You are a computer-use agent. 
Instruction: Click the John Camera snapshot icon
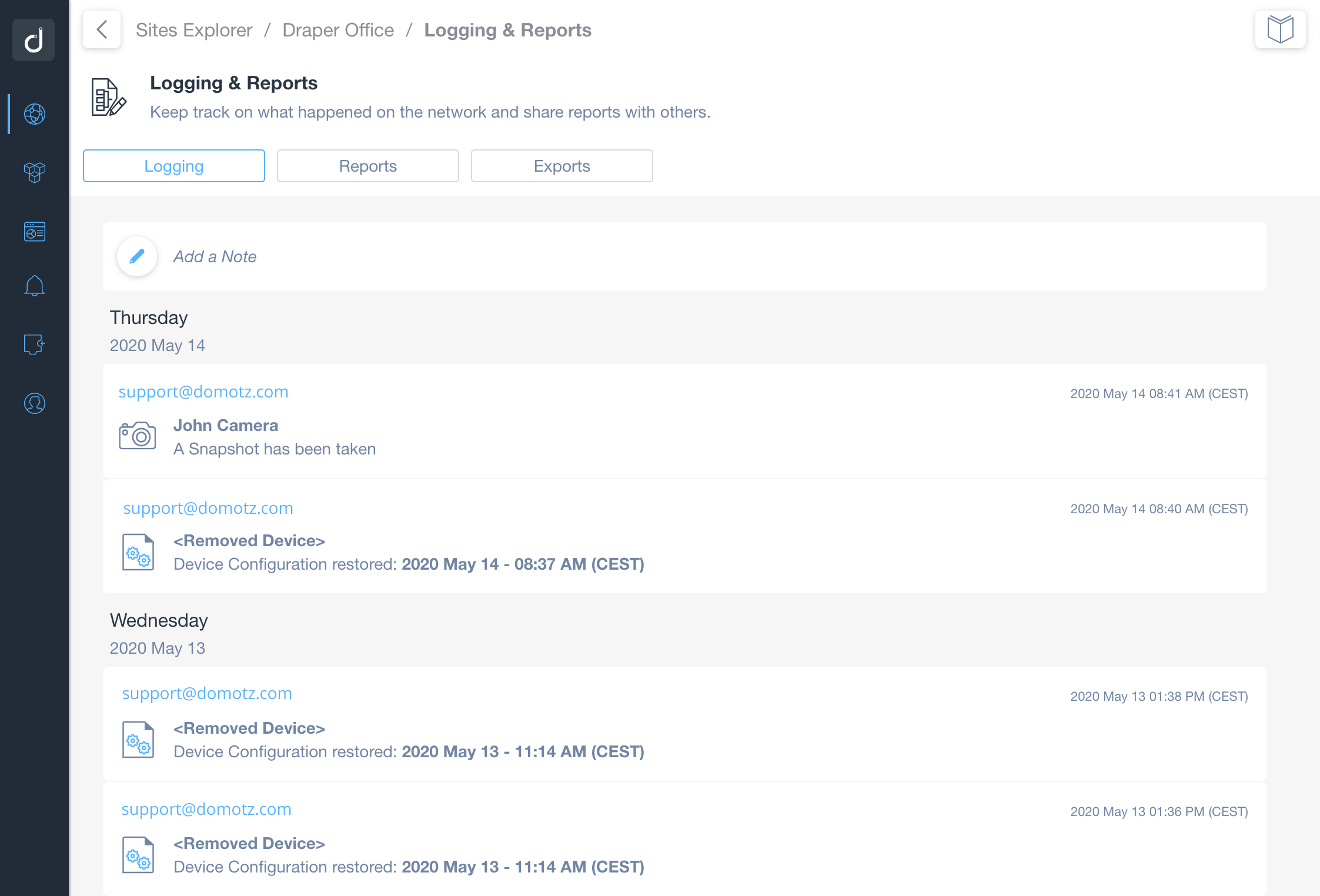pos(138,436)
